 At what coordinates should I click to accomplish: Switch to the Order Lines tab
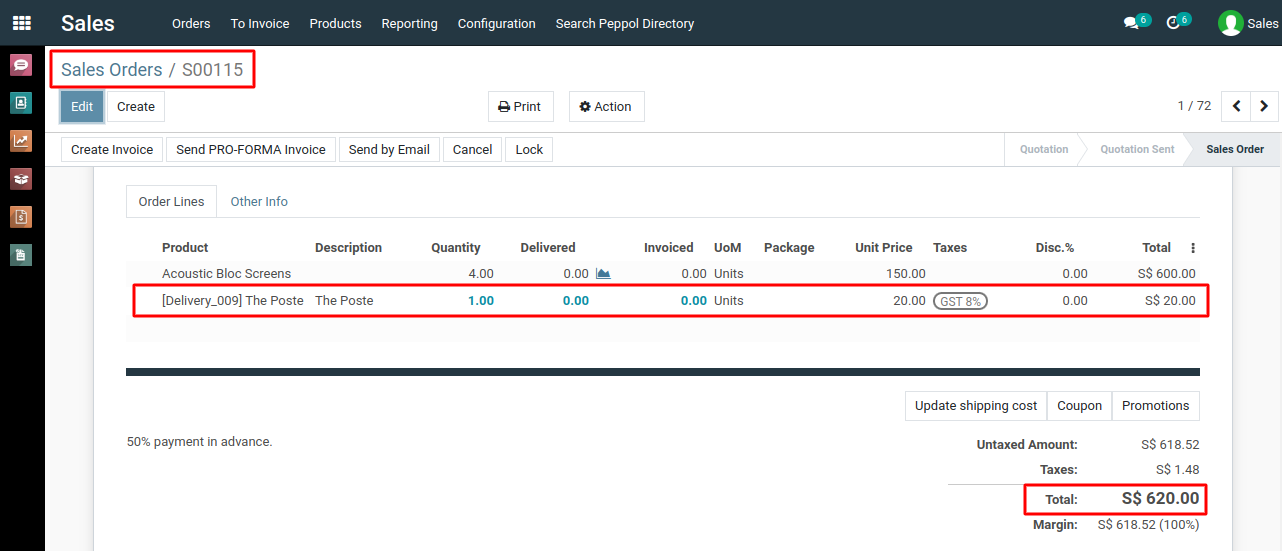[x=171, y=201]
